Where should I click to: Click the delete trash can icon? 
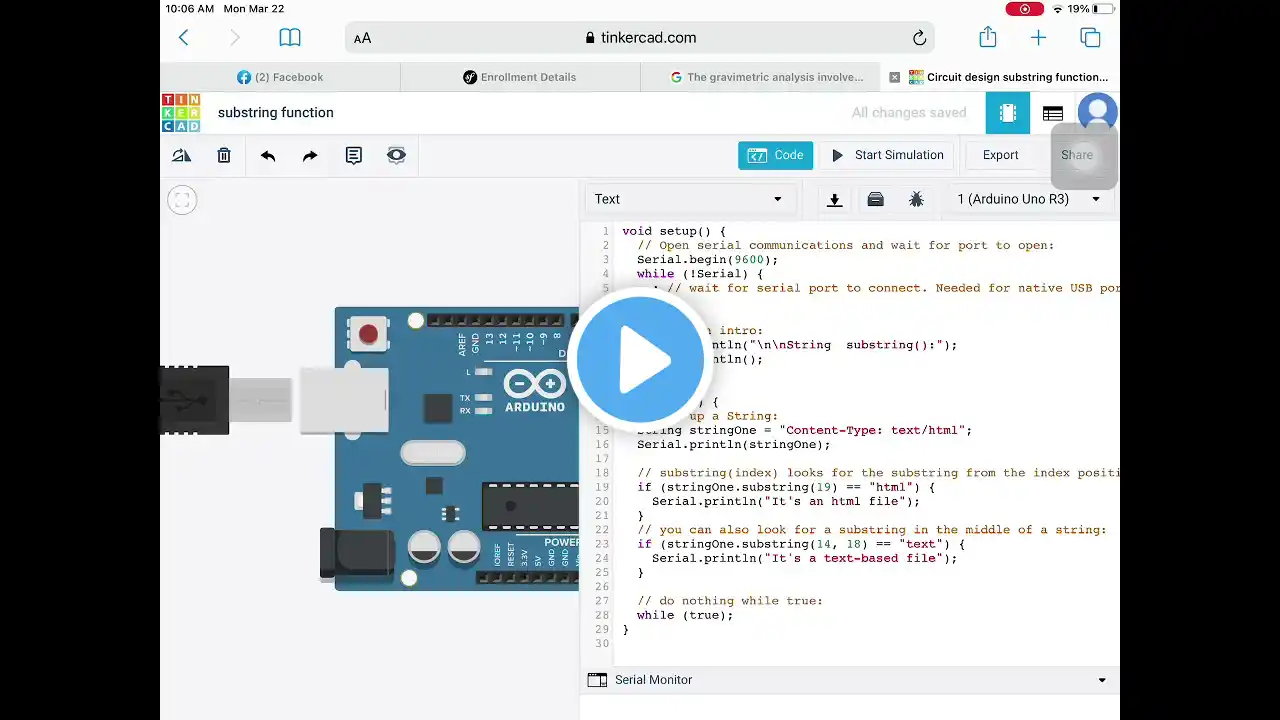224,155
